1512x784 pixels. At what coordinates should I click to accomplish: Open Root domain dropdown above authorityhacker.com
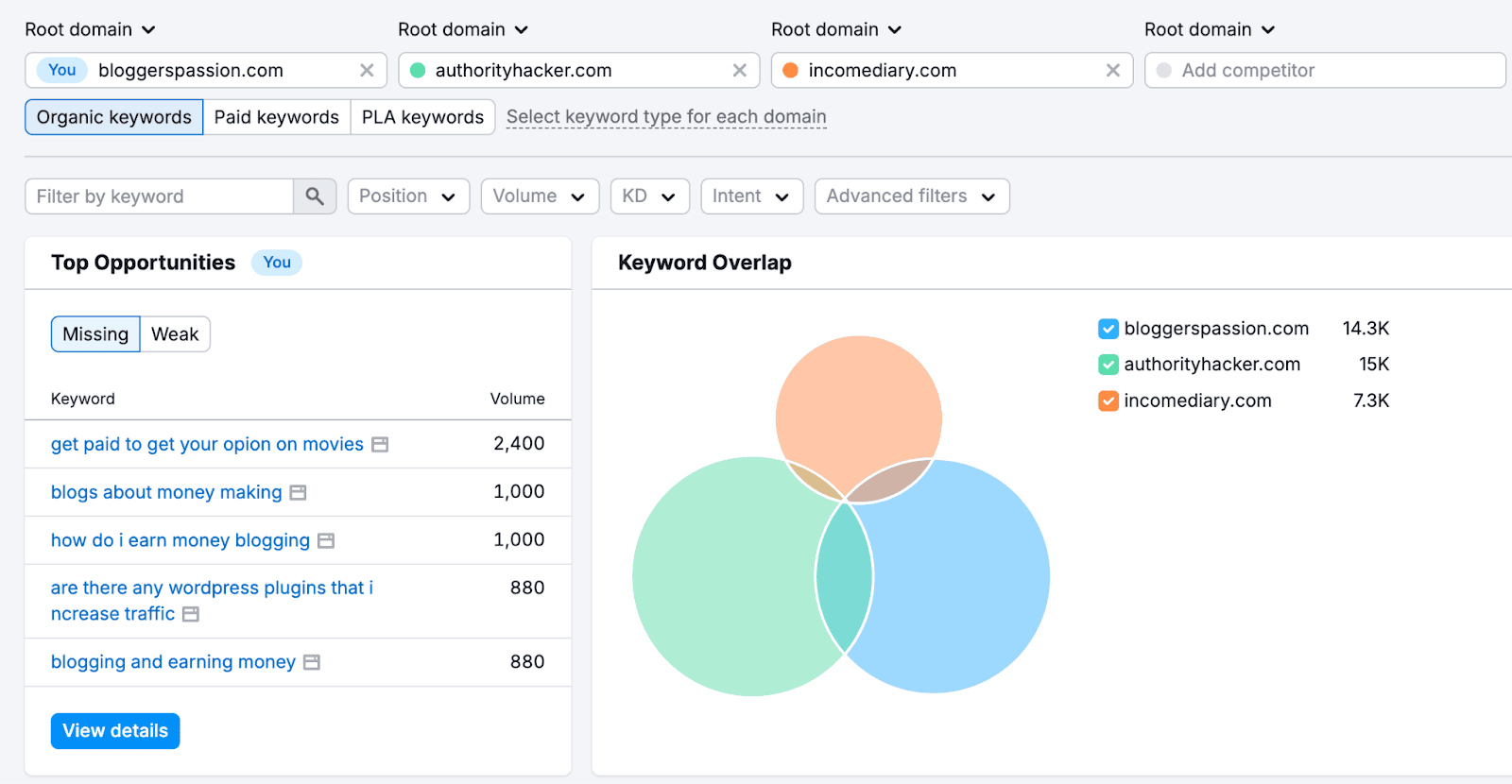(463, 29)
